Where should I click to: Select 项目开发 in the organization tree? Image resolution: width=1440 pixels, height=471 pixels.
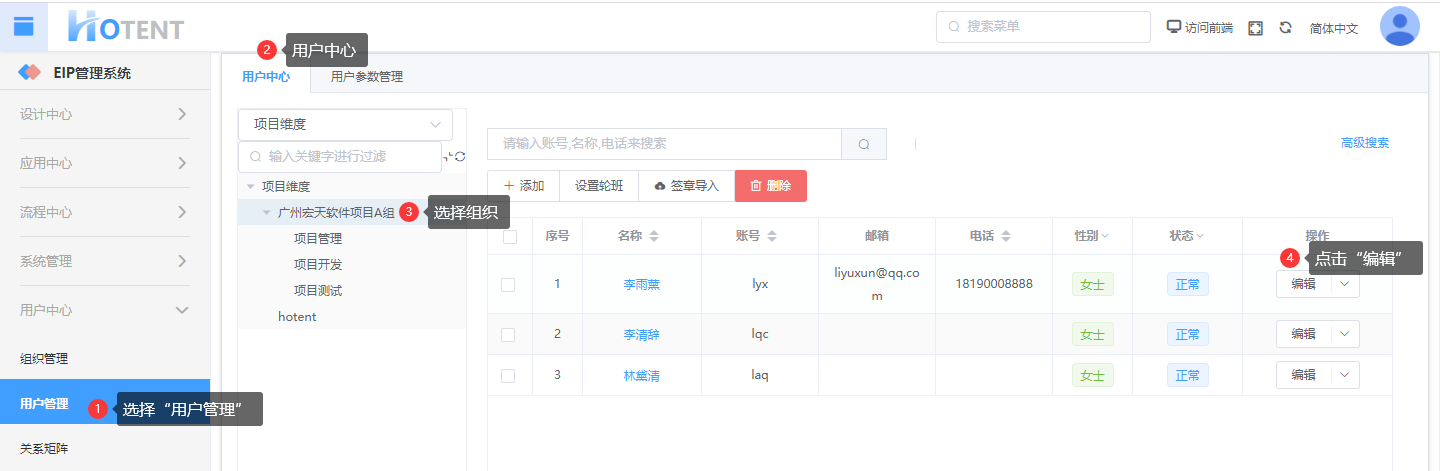(318, 264)
